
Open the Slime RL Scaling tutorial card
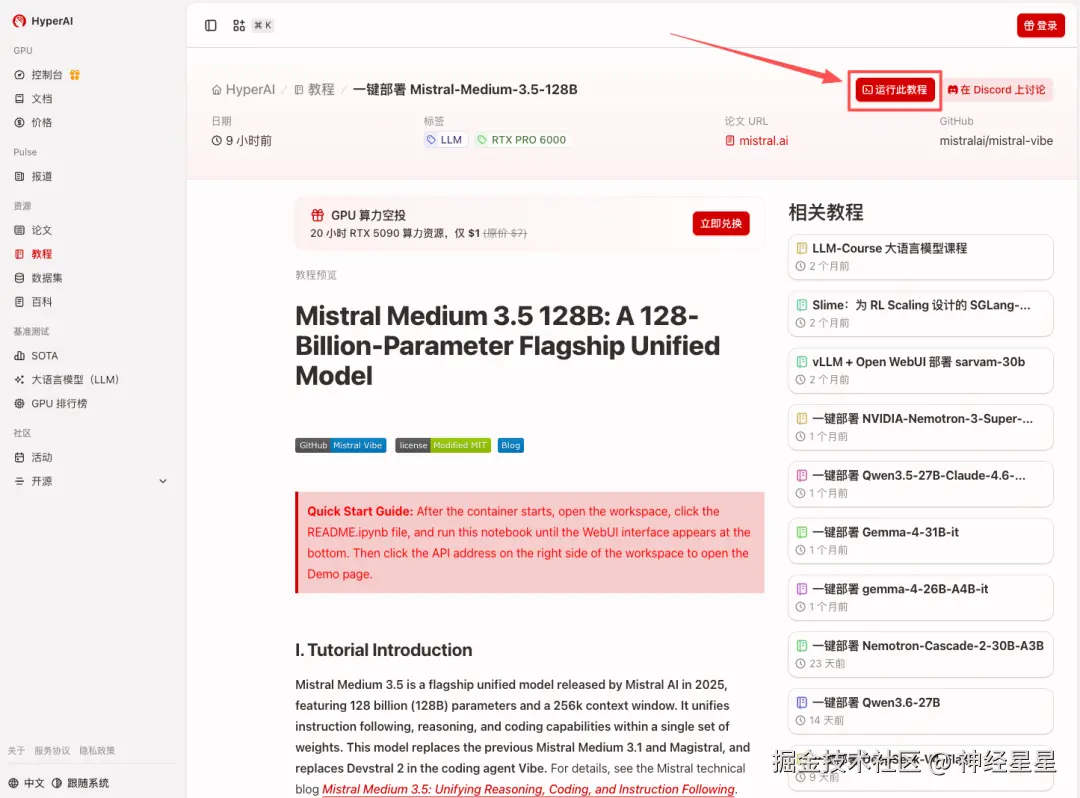pyautogui.click(x=920, y=313)
